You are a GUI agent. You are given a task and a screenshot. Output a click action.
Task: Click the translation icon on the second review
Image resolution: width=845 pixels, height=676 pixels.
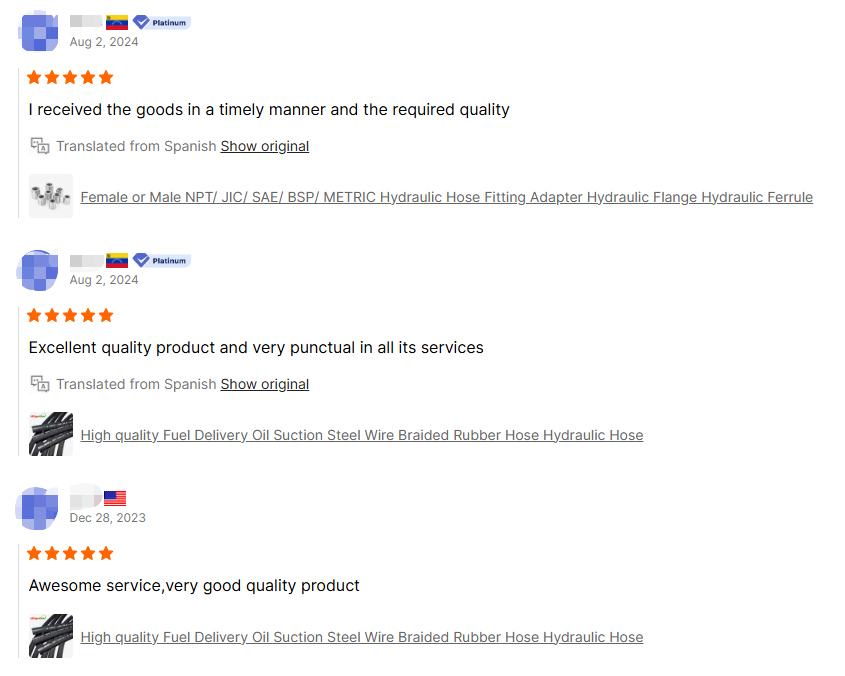click(x=40, y=384)
